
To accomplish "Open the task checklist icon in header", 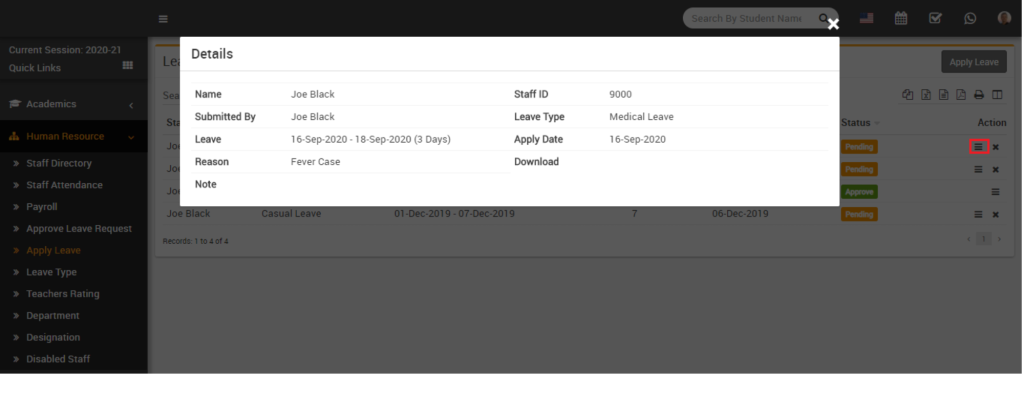I will [935, 18].
